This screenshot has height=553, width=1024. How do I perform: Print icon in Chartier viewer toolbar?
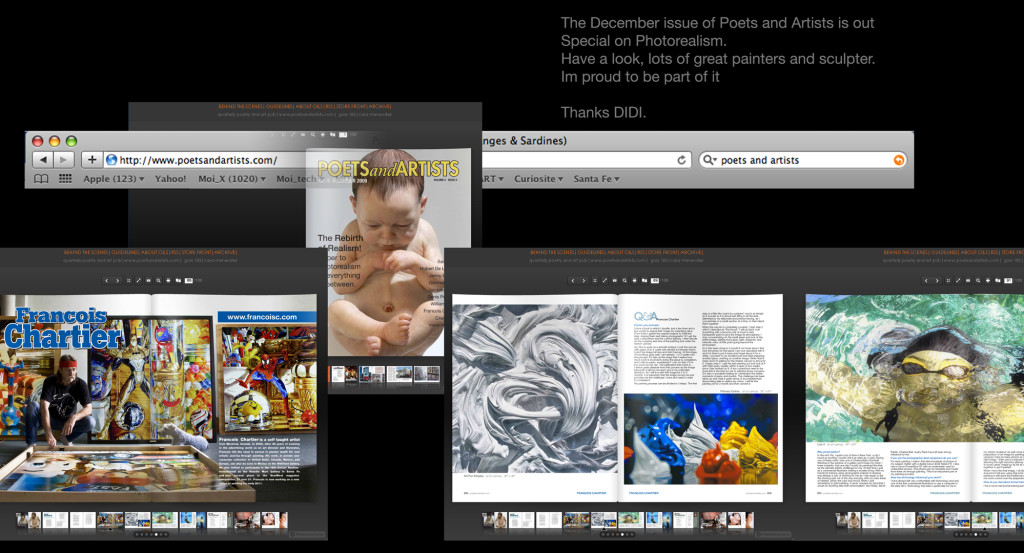tap(168, 281)
